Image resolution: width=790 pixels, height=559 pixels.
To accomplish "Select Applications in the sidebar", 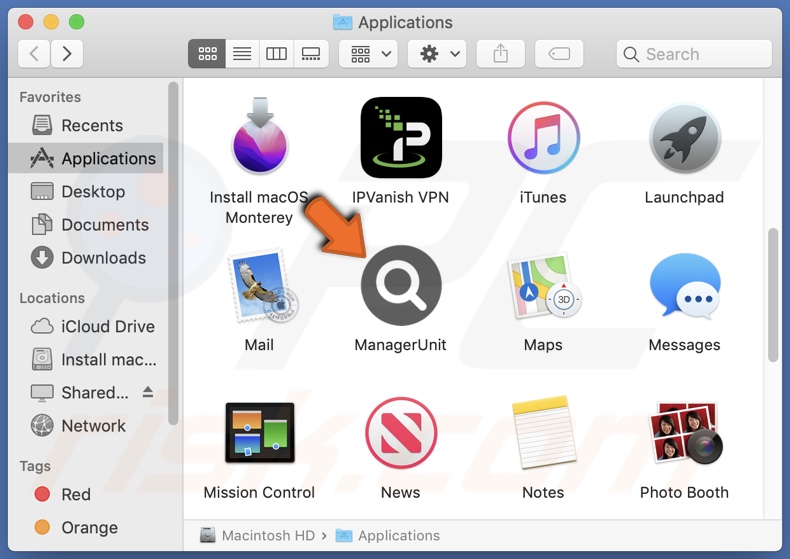I will point(86,159).
